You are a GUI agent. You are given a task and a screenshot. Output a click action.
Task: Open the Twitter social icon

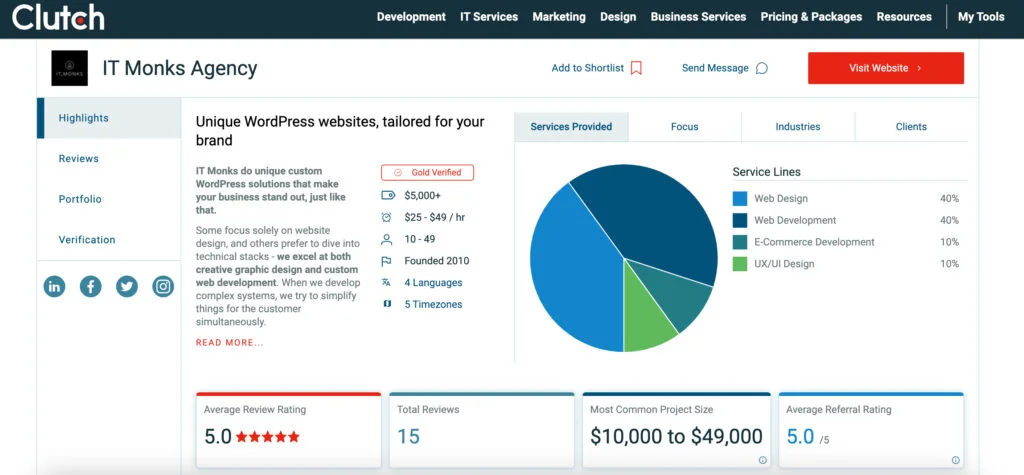click(x=126, y=287)
